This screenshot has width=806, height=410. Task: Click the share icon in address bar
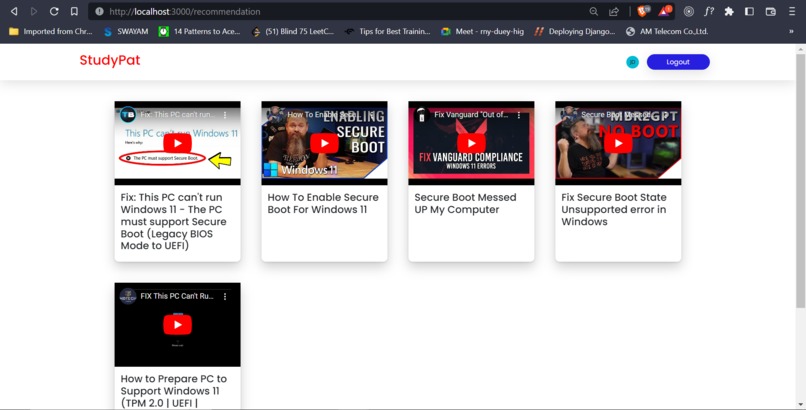[x=614, y=11]
